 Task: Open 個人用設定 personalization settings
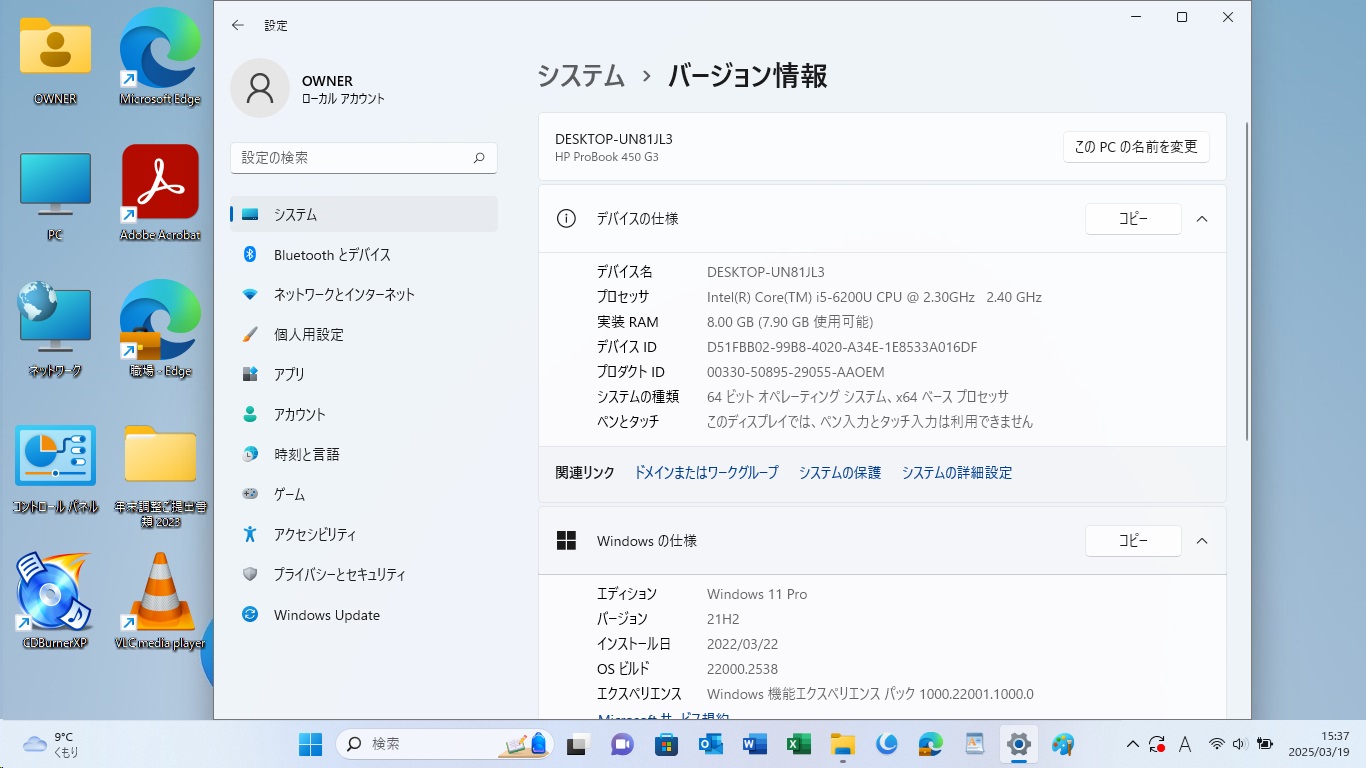coord(308,335)
